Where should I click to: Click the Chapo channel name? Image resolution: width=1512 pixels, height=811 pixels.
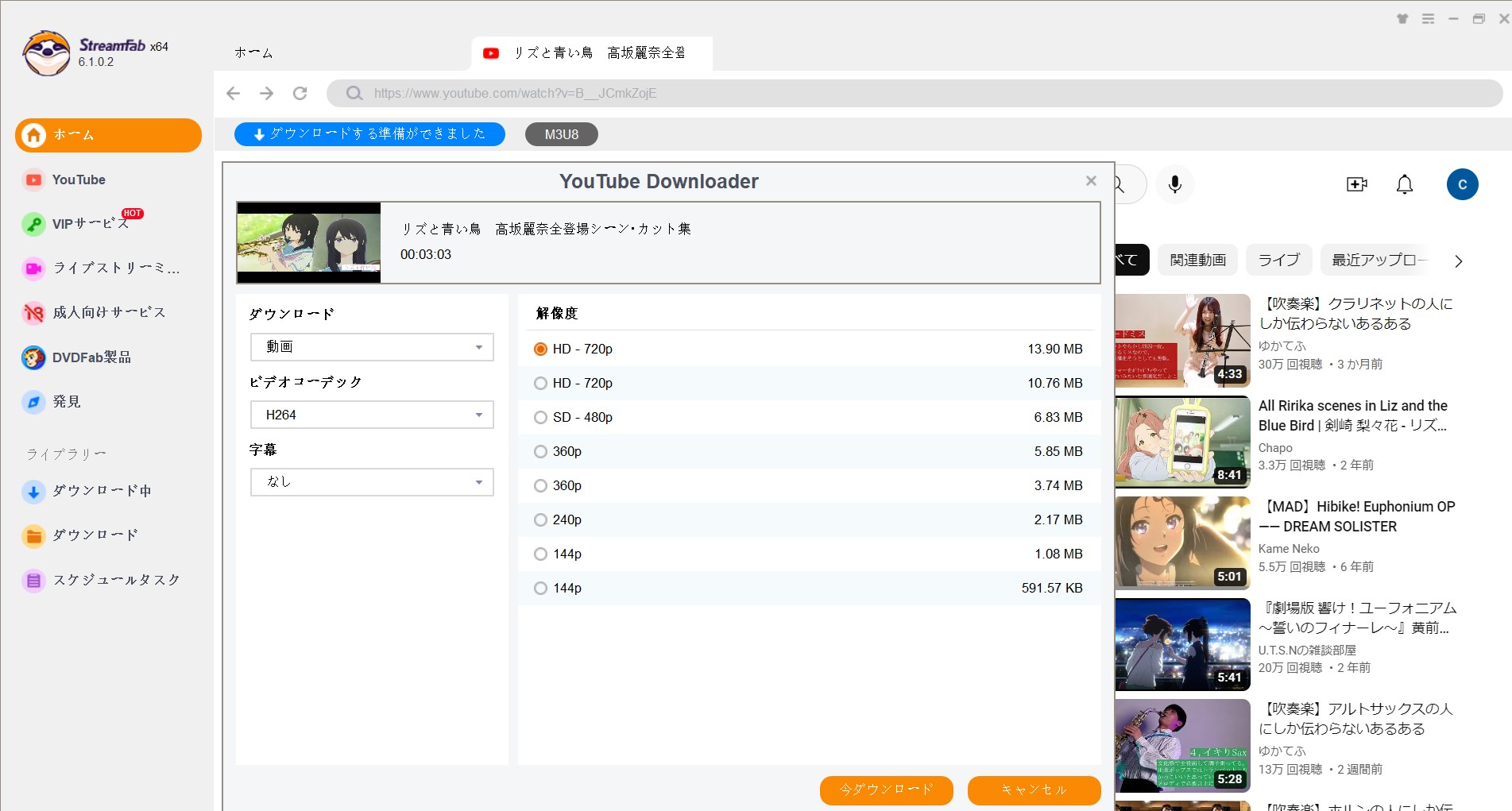(x=1275, y=448)
